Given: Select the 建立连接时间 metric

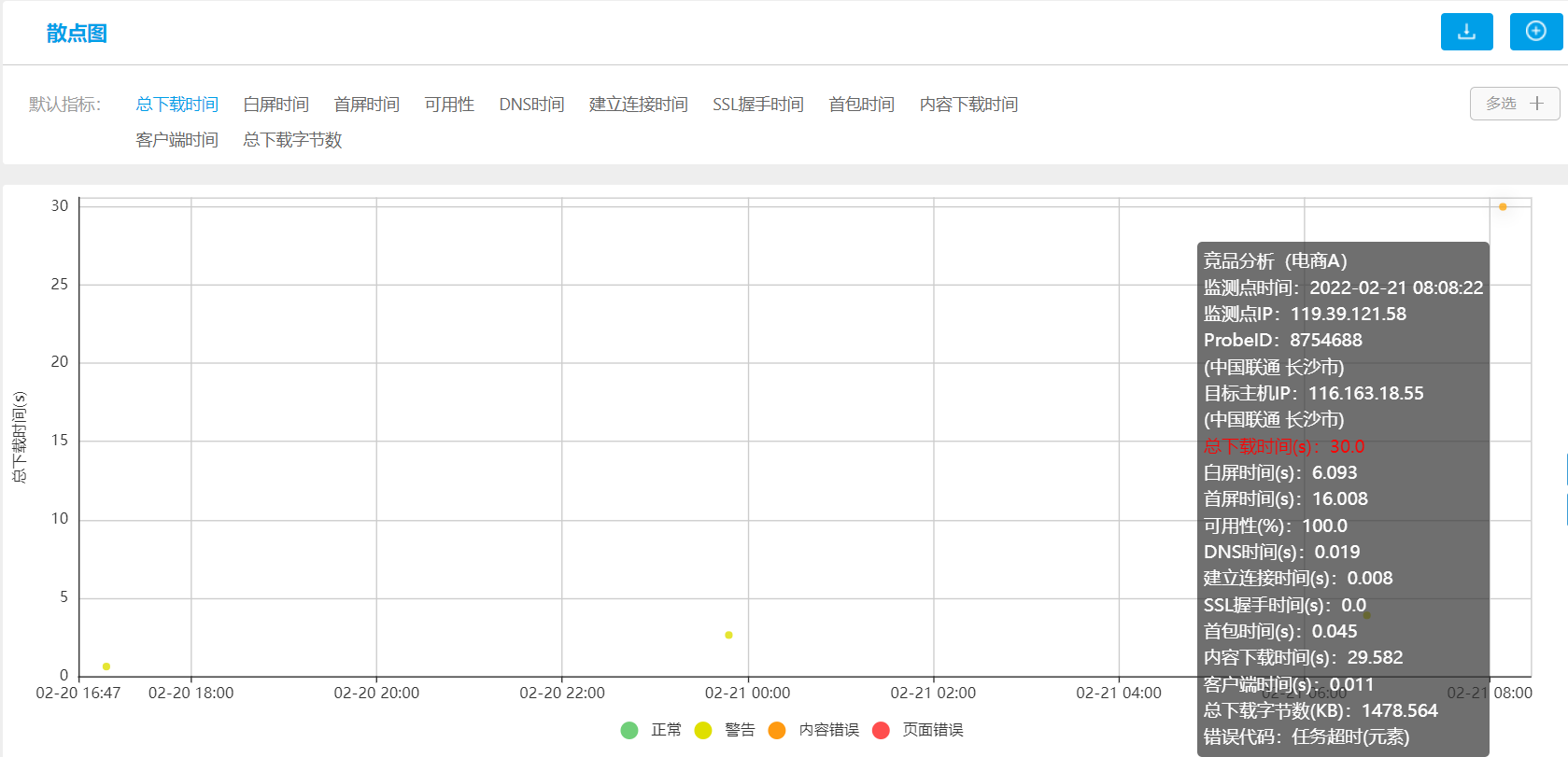Looking at the screenshot, I should pyautogui.click(x=638, y=105).
